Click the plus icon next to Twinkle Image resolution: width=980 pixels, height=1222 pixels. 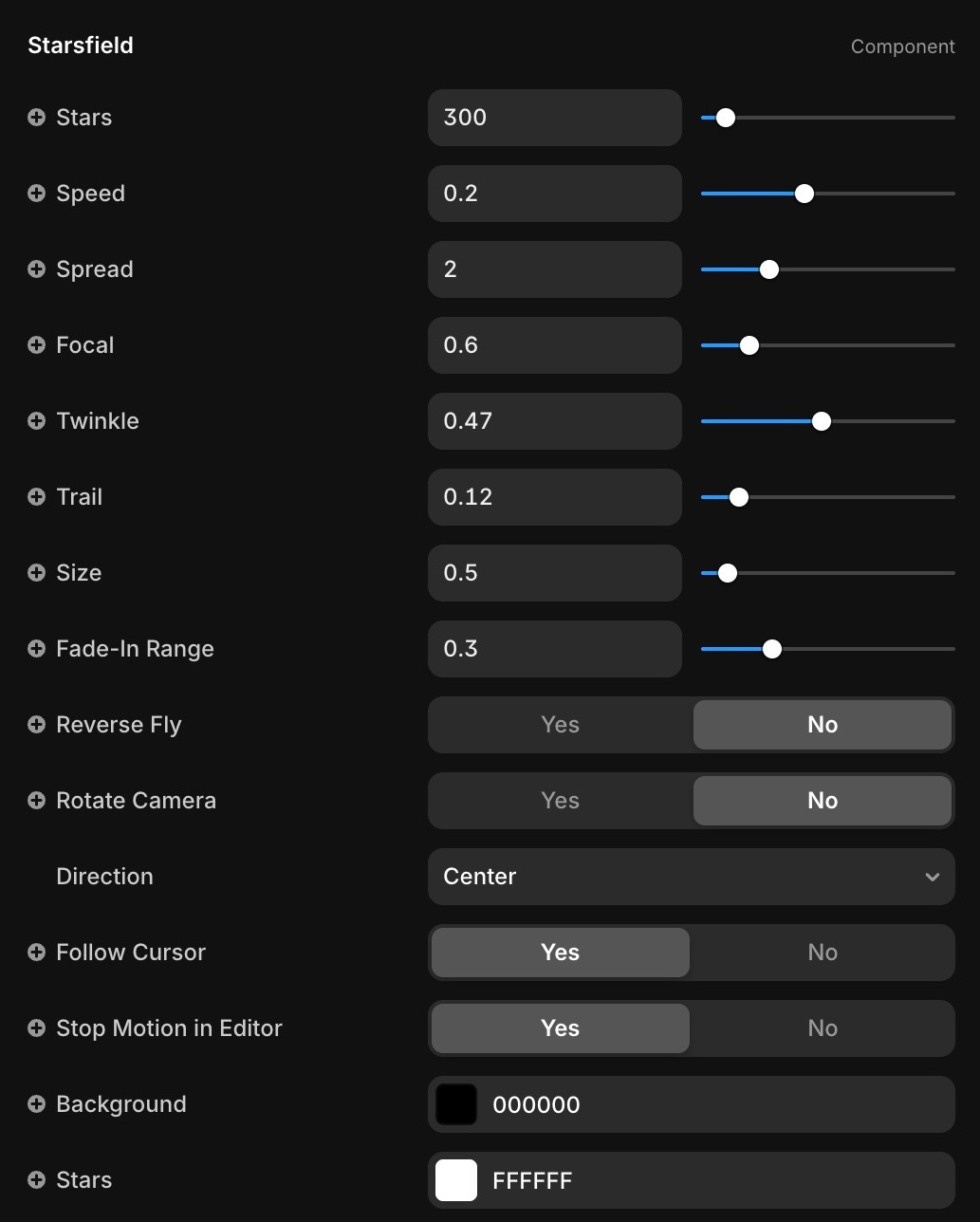click(x=36, y=421)
